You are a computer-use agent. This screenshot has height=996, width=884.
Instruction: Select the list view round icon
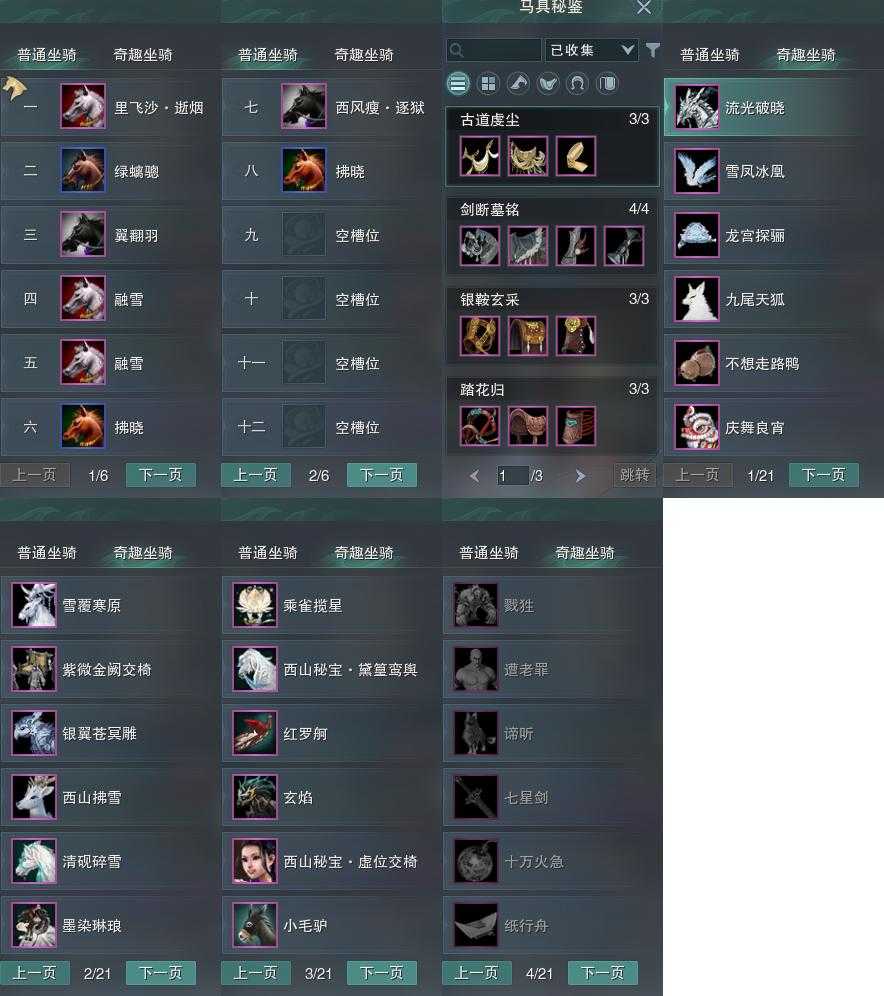[458, 84]
